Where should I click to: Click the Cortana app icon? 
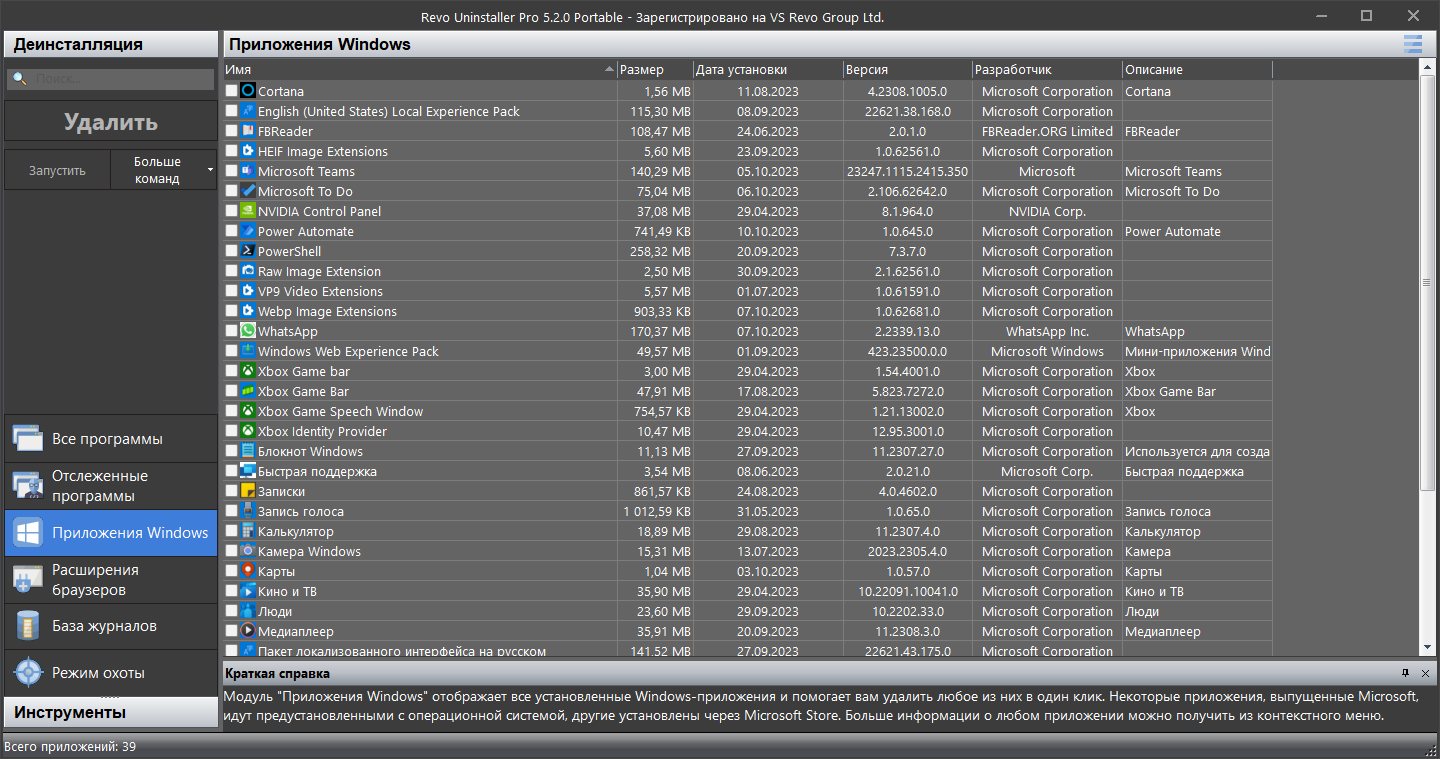(248, 91)
